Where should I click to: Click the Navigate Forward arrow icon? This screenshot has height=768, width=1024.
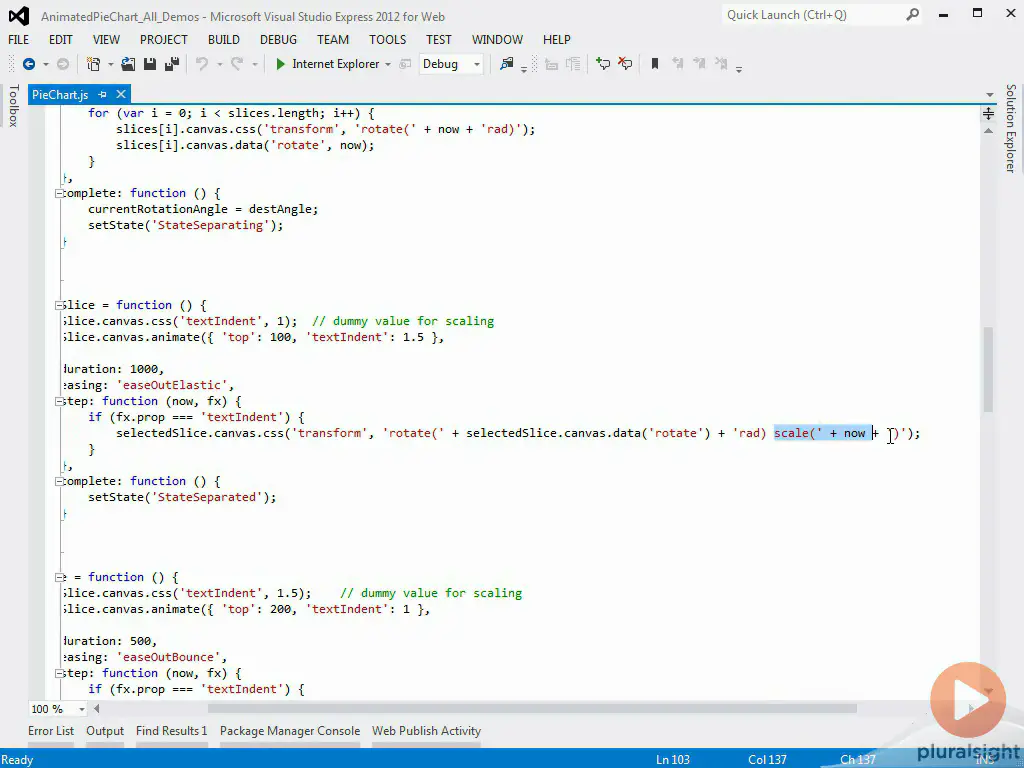[x=63, y=64]
